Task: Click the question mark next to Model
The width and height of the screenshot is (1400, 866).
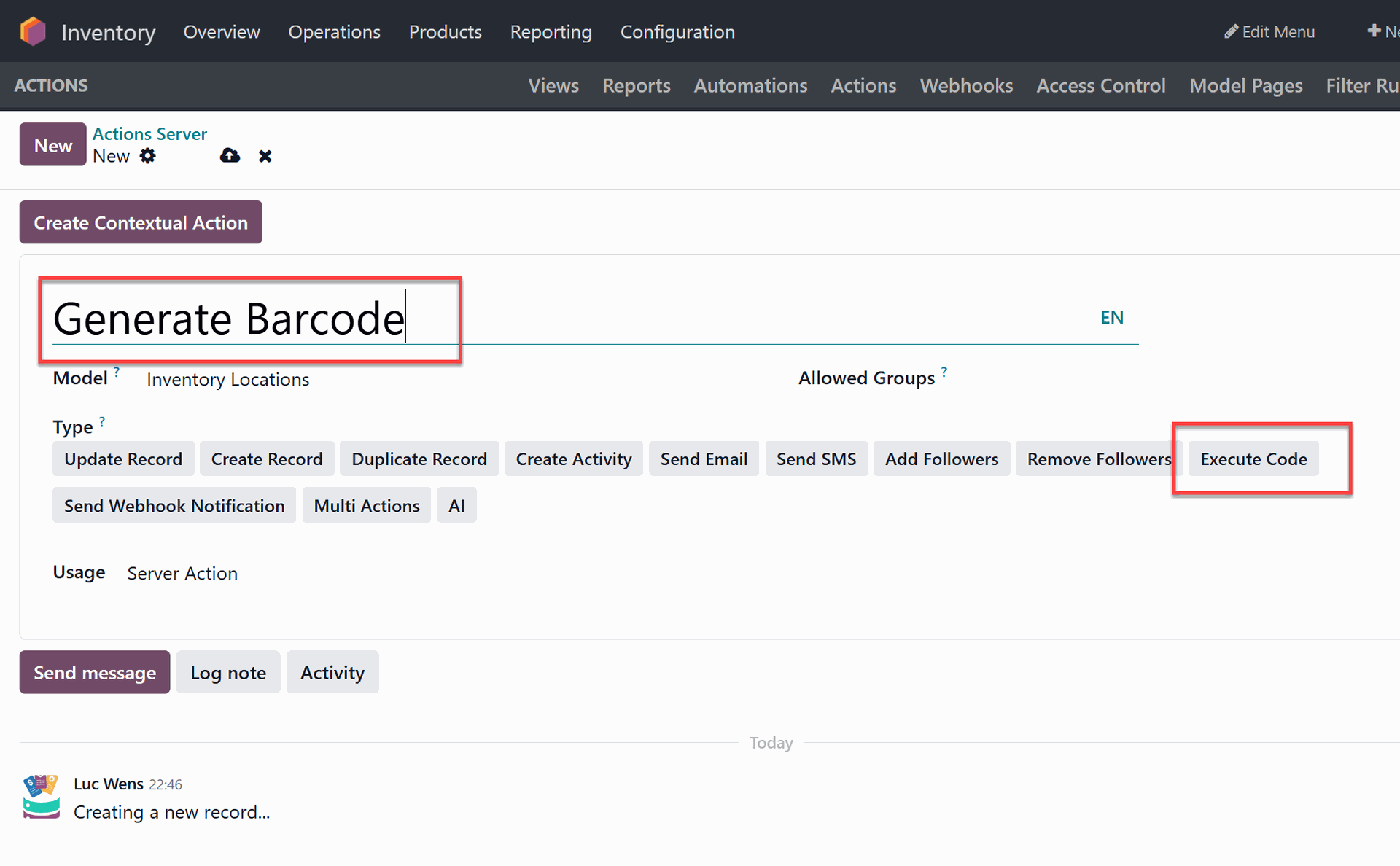Action: coord(117,372)
